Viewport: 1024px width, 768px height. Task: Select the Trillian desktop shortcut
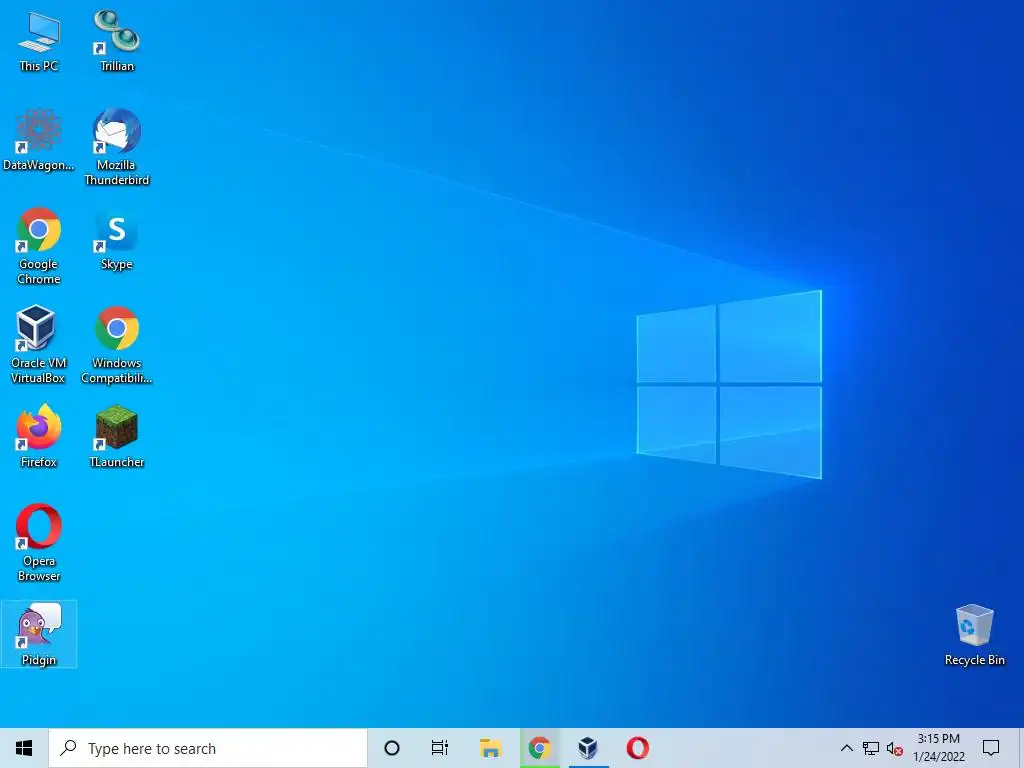click(116, 41)
